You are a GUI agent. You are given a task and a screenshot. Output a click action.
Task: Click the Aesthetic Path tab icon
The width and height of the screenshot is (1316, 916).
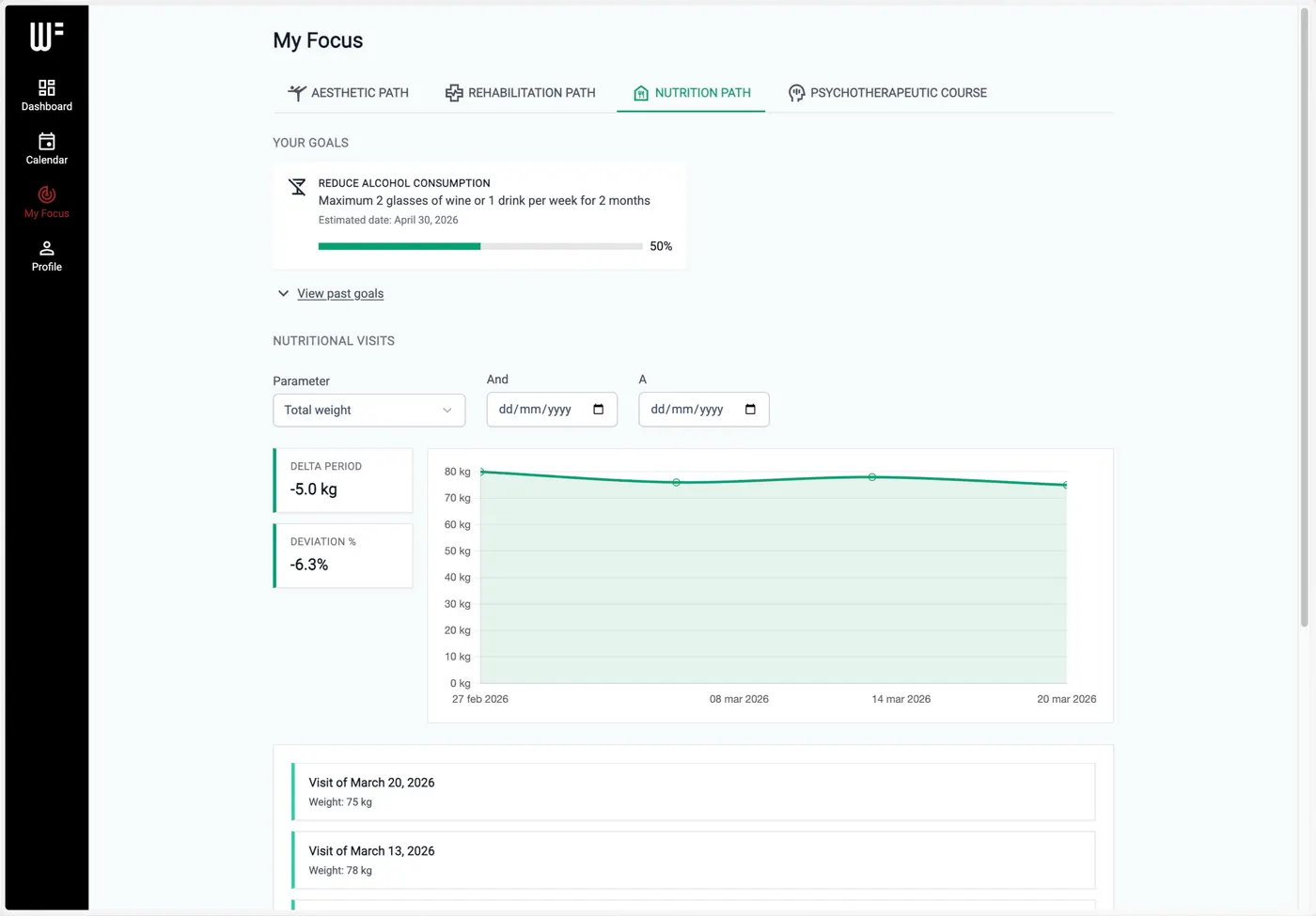click(297, 93)
